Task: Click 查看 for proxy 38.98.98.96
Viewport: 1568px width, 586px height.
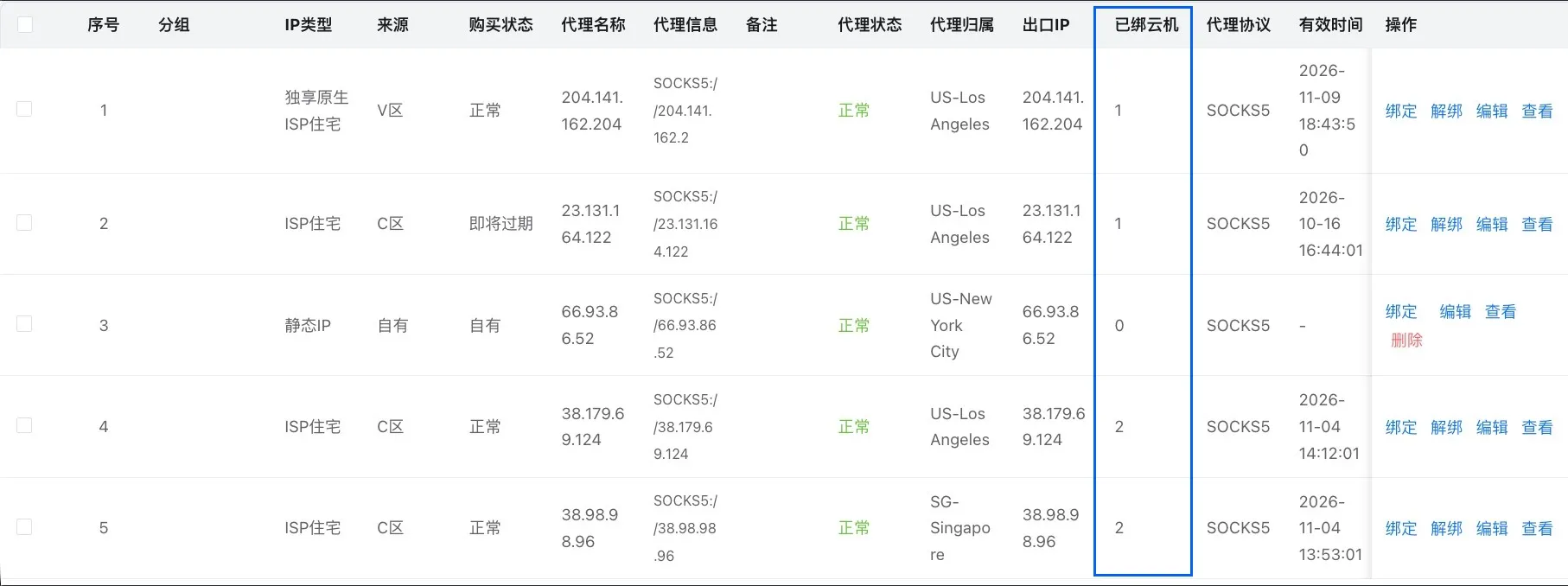Action: pyautogui.click(x=1537, y=528)
